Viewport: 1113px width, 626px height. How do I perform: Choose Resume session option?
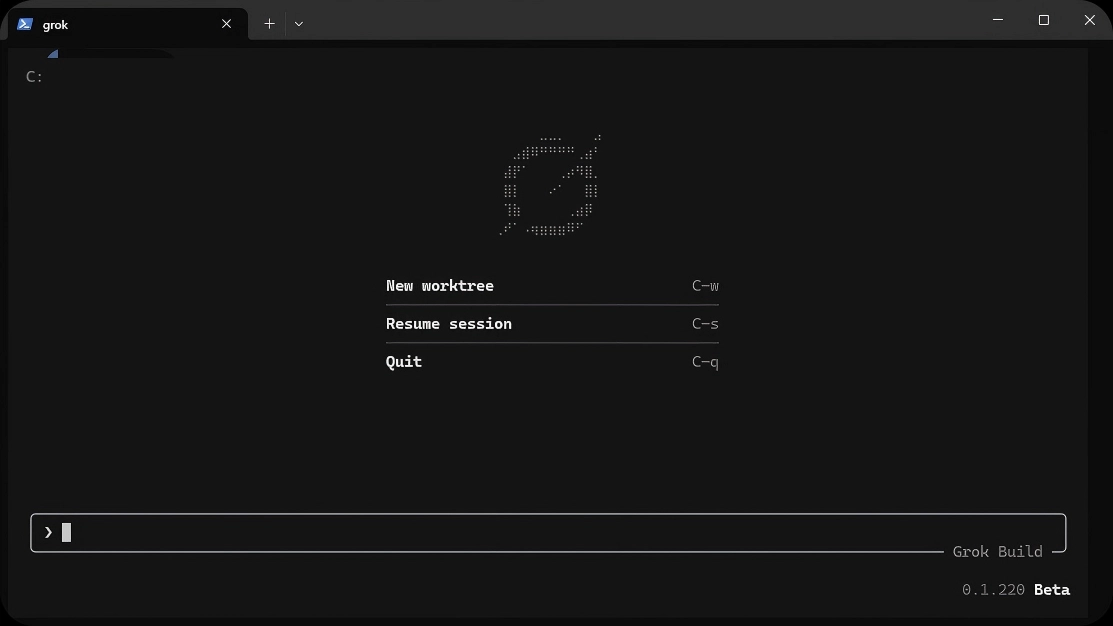pyautogui.click(x=552, y=324)
